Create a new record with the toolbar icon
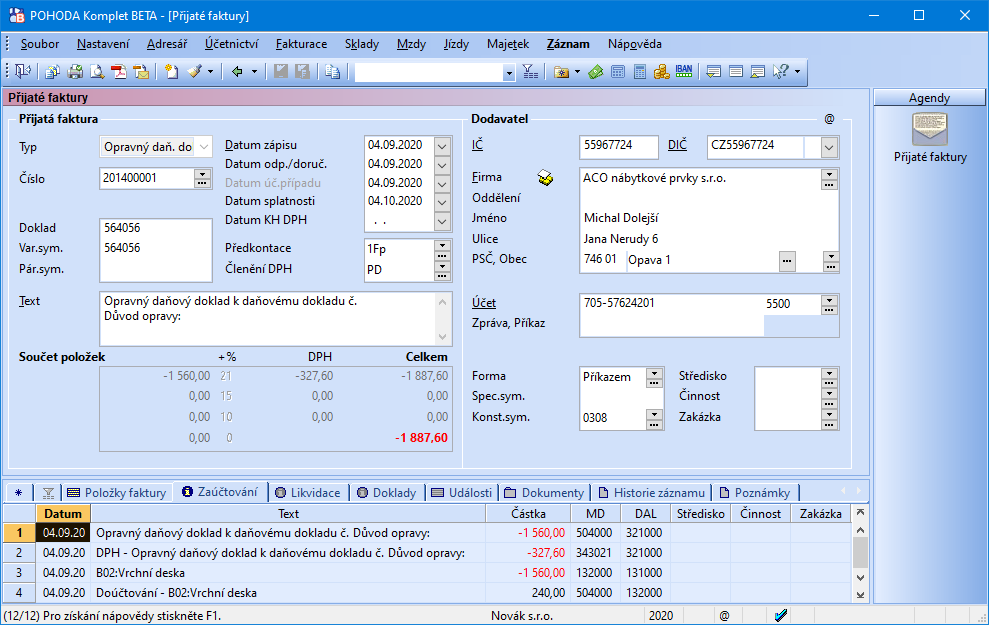 [171, 72]
